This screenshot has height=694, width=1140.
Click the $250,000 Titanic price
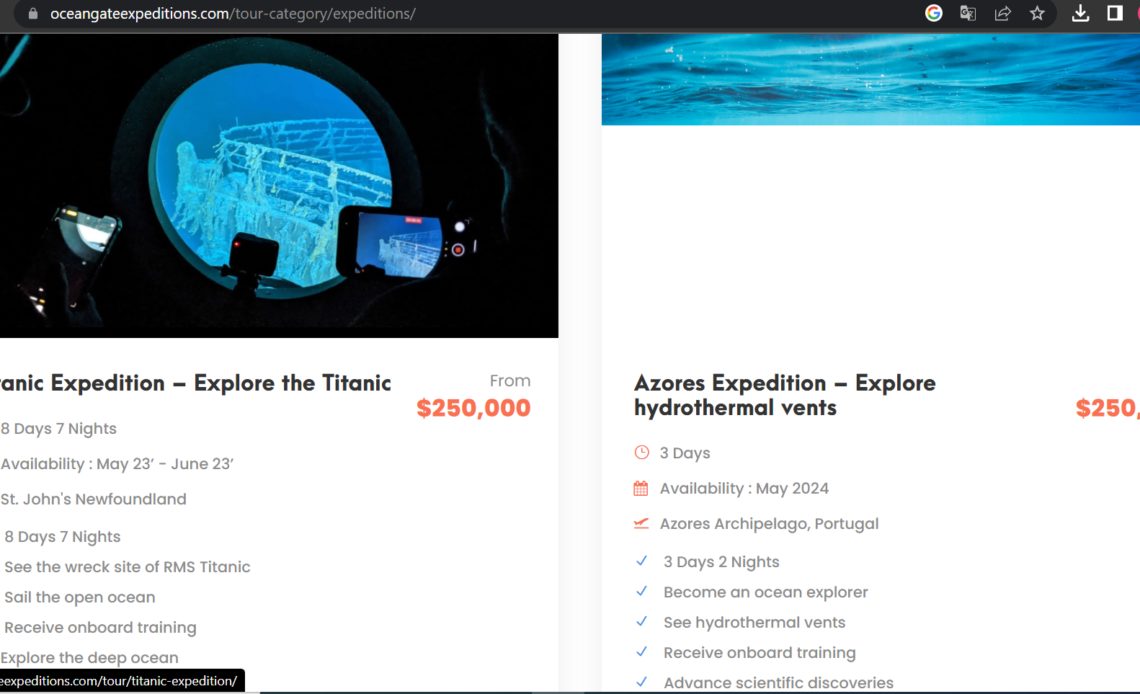tap(473, 408)
